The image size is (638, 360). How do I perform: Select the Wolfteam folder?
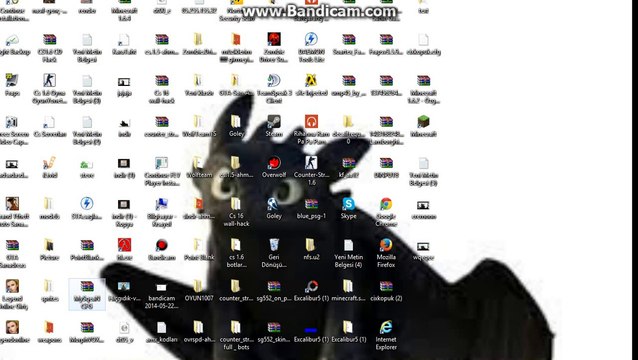click(199, 167)
